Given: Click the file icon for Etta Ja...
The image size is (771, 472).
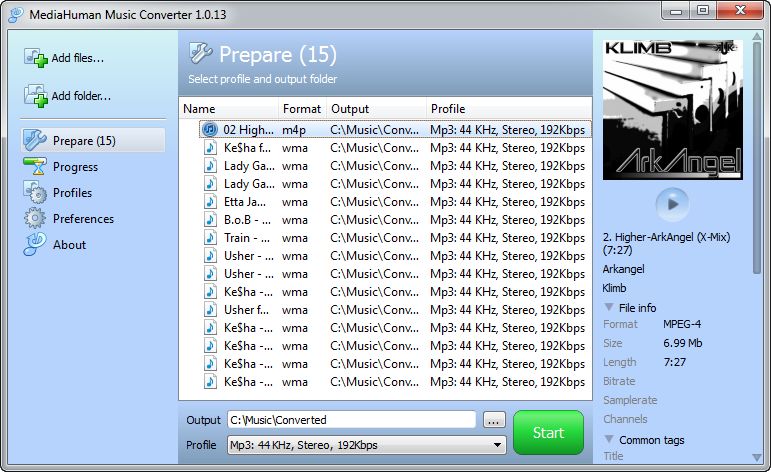Looking at the screenshot, I should tap(210, 202).
